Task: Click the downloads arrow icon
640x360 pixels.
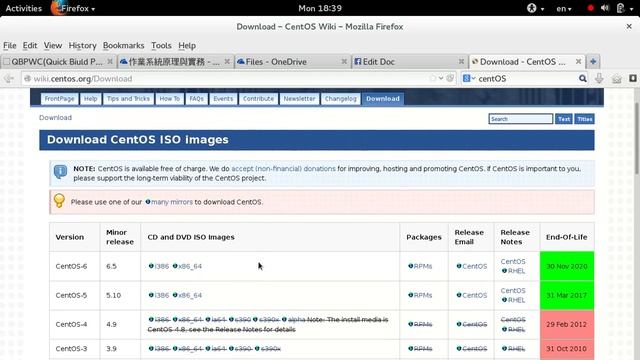Action: pyautogui.click(x=599, y=78)
